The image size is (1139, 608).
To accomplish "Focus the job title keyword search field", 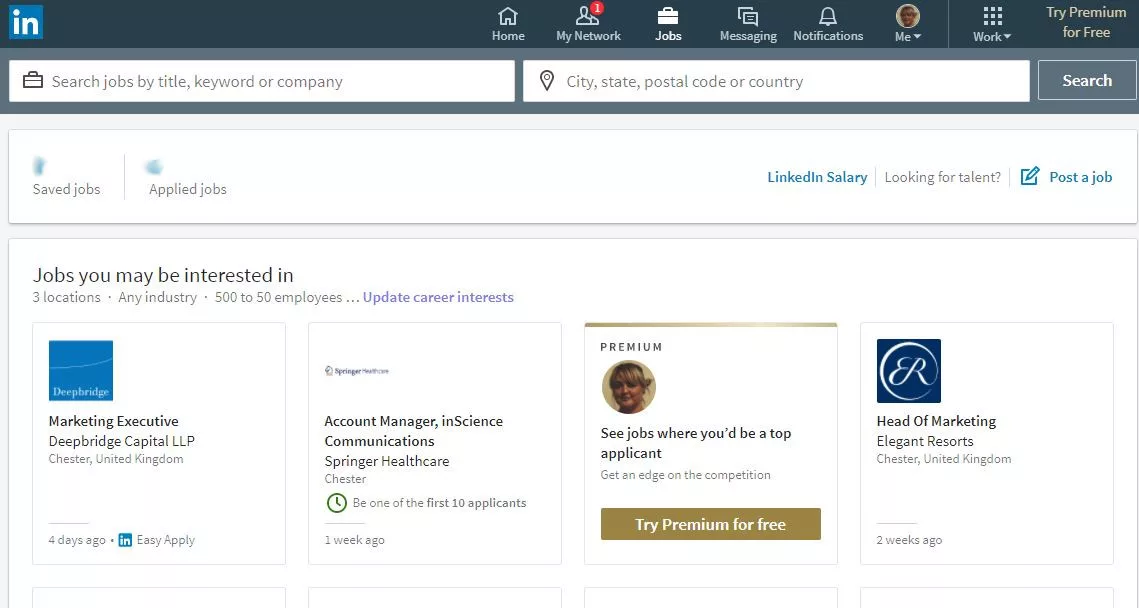I will (x=262, y=81).
